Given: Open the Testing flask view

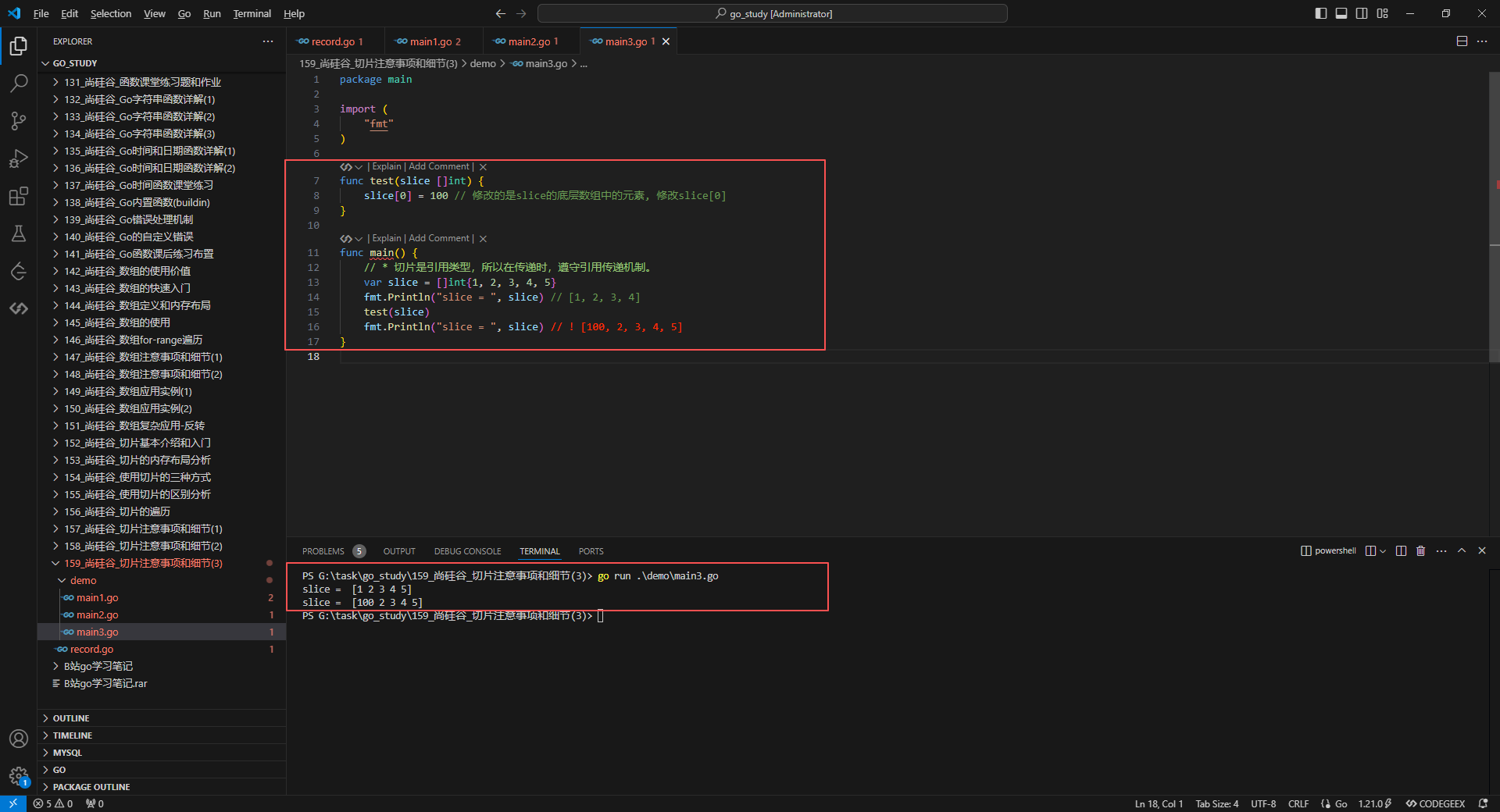Looking at the screenshot, I should 19,233.
